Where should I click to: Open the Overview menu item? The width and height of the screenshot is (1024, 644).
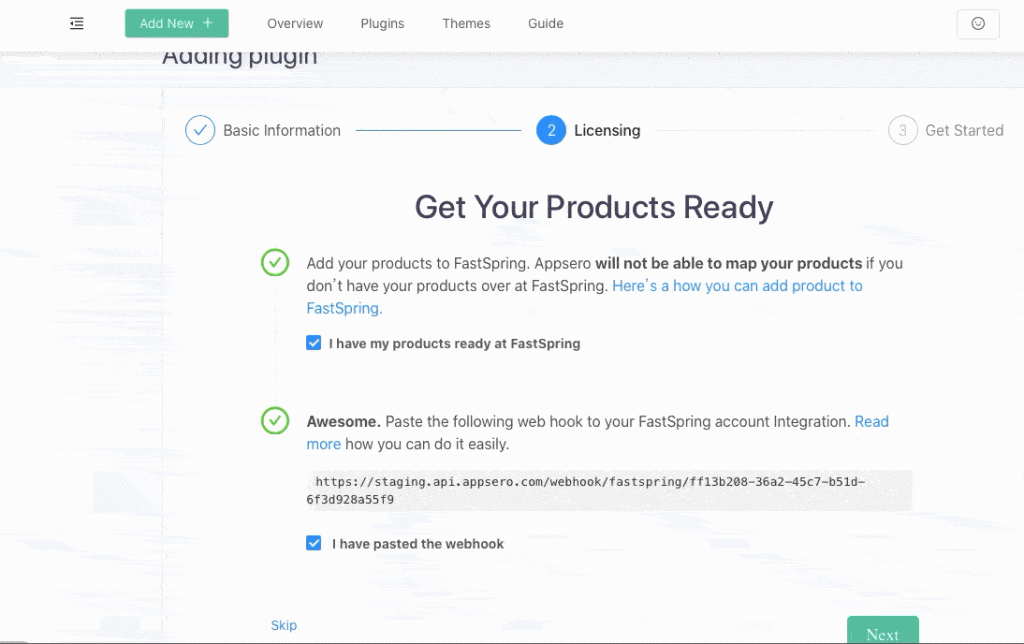(295, 24)
